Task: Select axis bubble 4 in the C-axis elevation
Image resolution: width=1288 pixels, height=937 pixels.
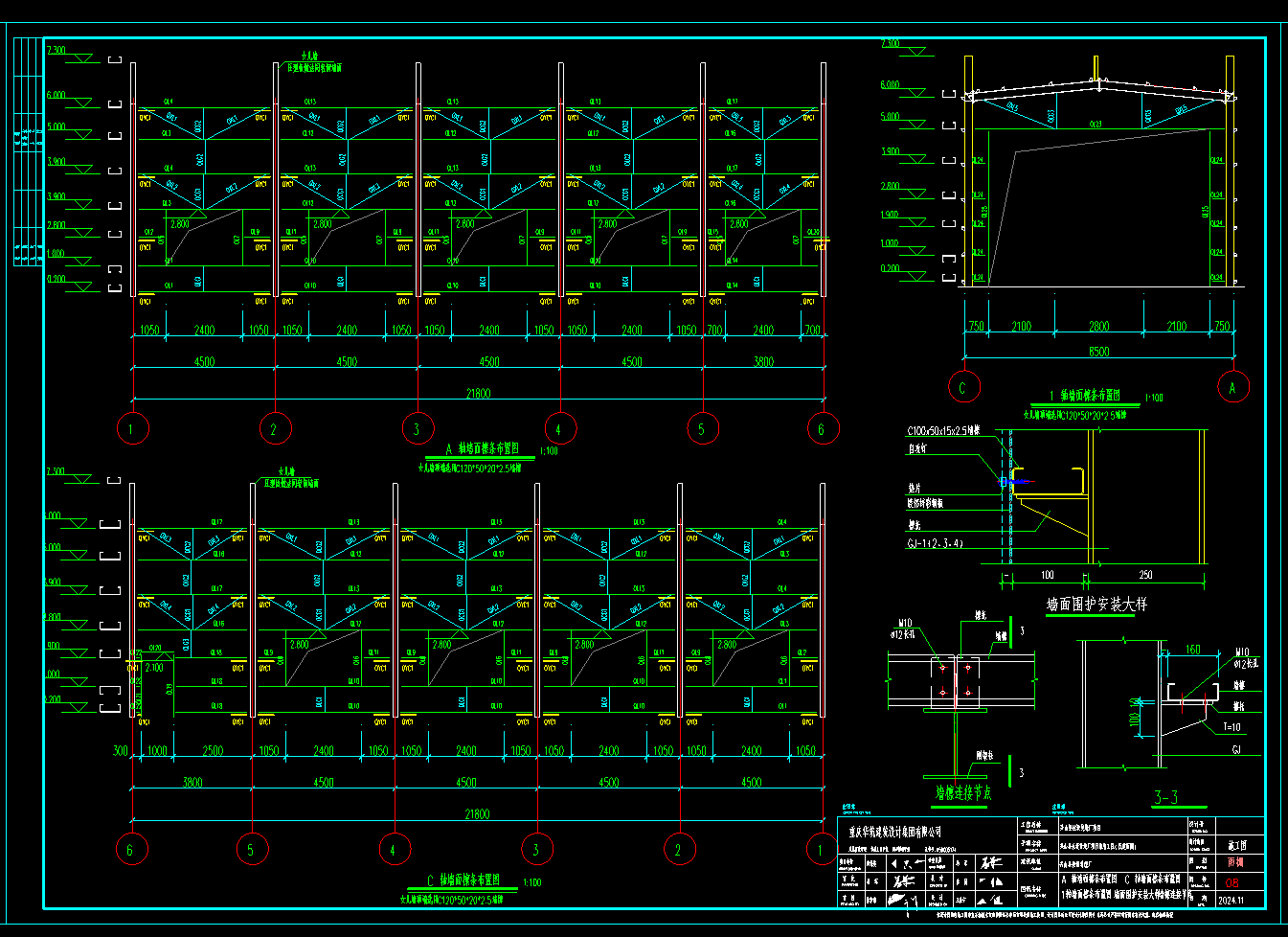Action: click(394, 849)
